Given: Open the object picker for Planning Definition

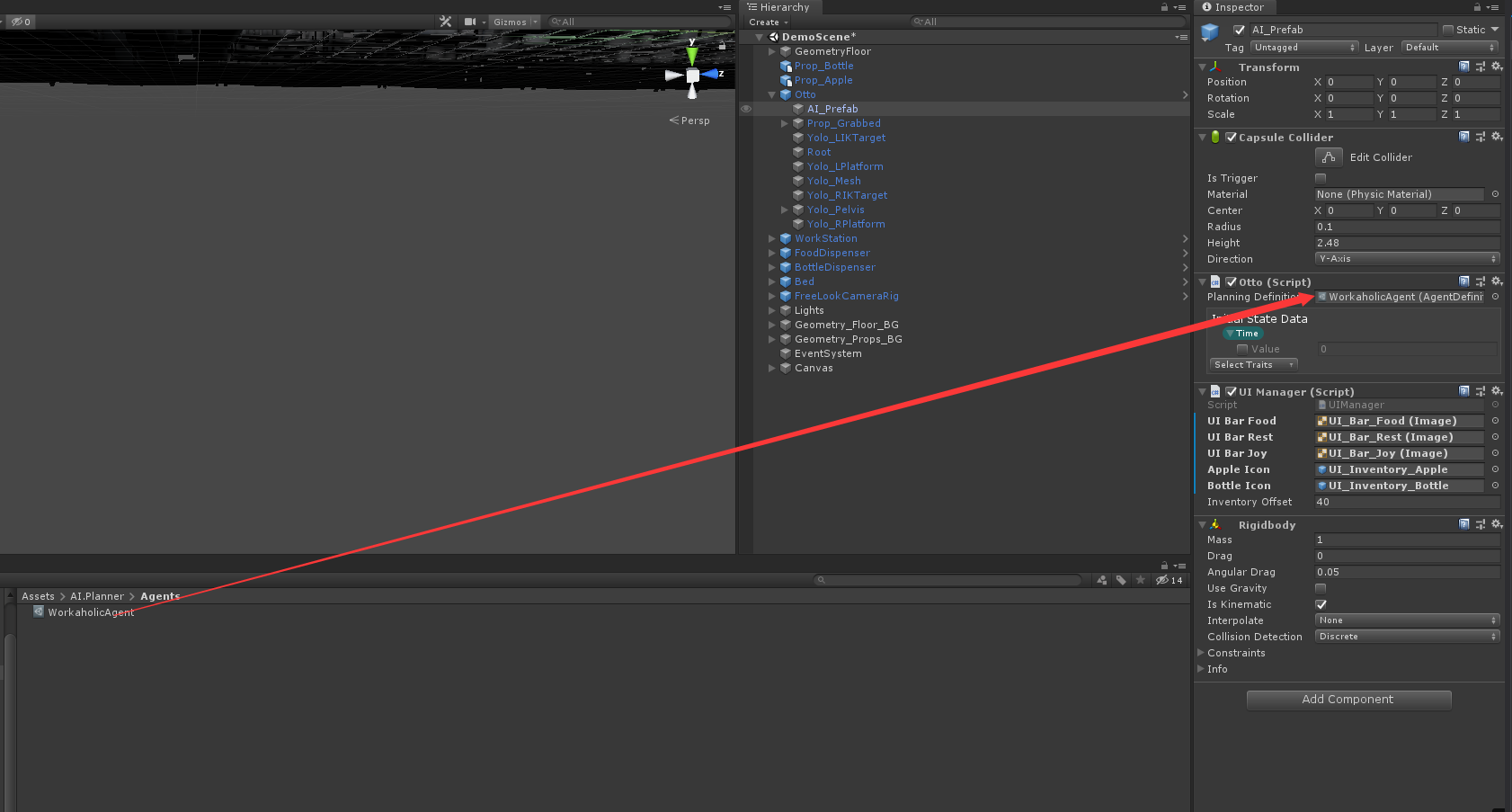Looking at the screenshot, I should tap(1495, 297).
